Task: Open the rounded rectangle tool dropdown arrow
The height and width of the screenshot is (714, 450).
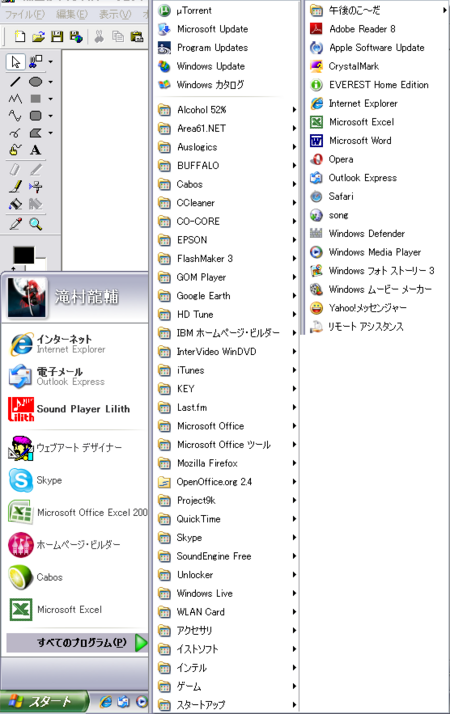Action: (50, 116)
